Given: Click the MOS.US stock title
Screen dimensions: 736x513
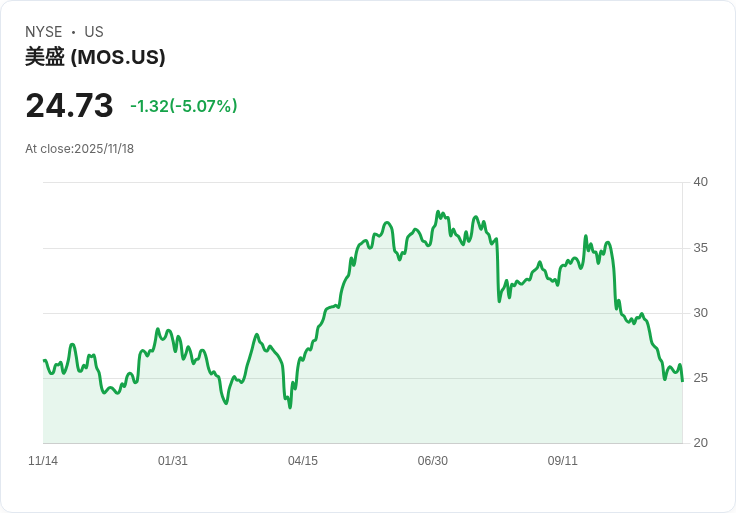Looking at the screenshot, I should tap(95, 57).
